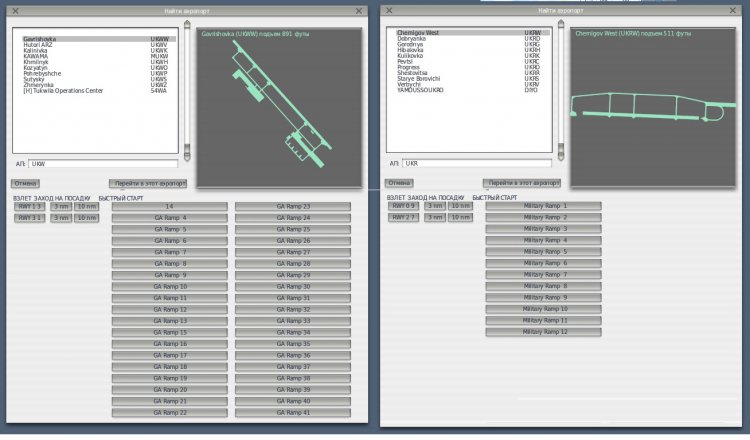The width and height of the screenshot is (750, 440).
Task: Choose takeoff from RWY 27
Action: point(404,218)
